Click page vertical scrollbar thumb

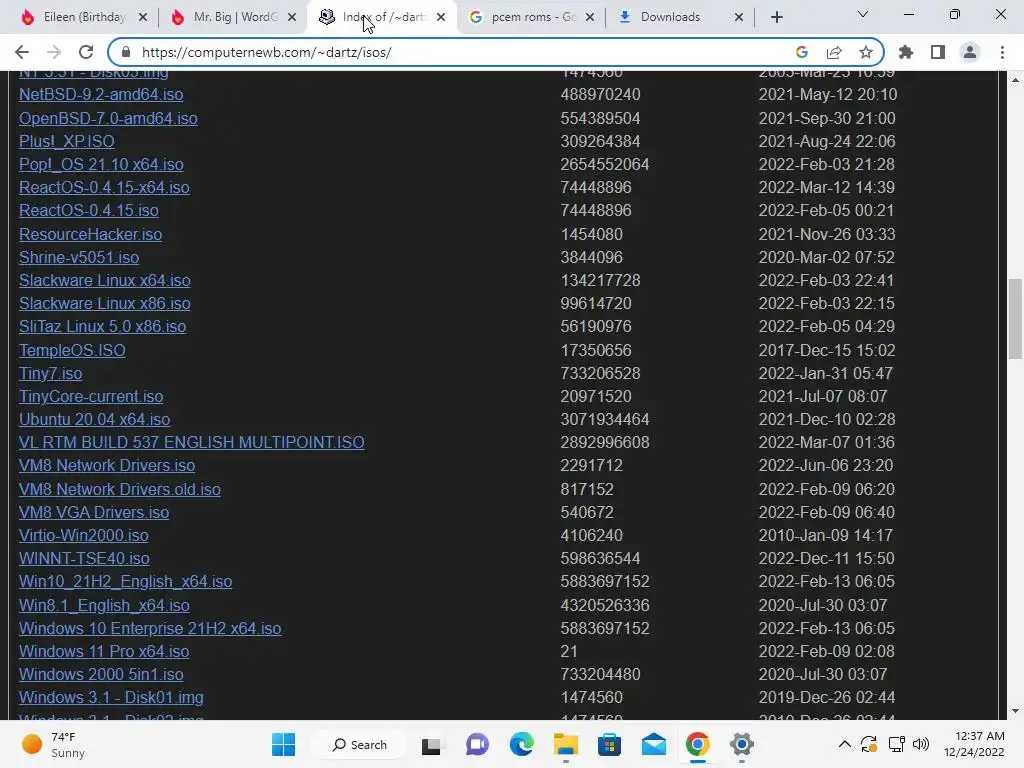[1015, 319]
